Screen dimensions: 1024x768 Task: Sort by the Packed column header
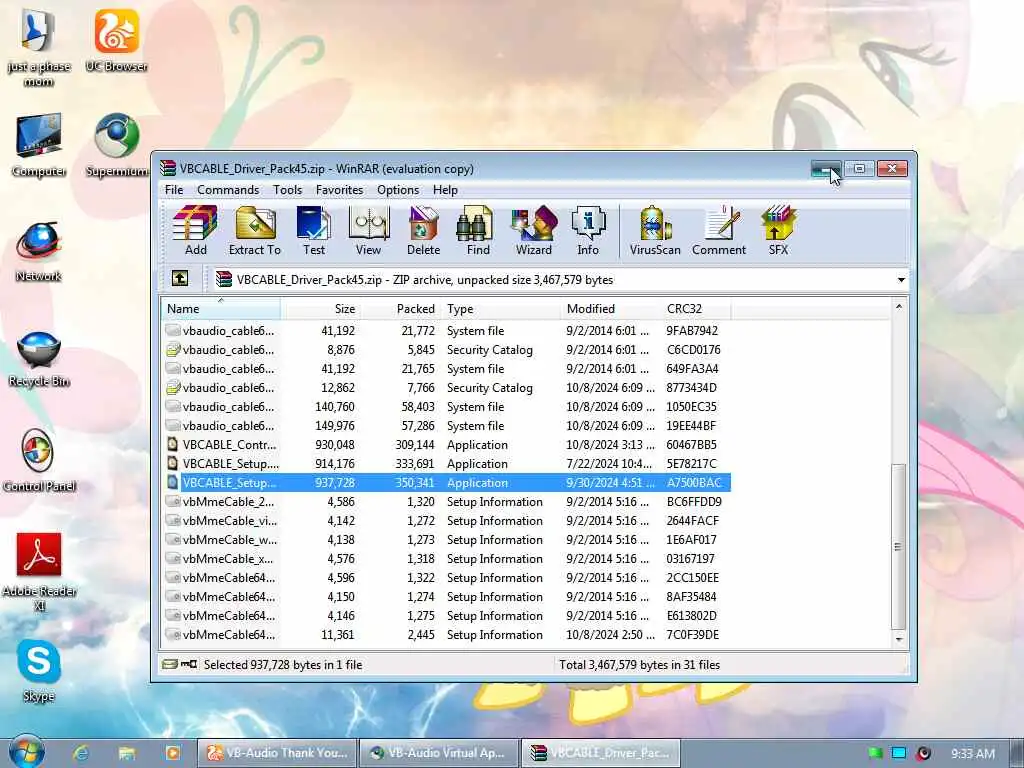[x=400, y=309]
